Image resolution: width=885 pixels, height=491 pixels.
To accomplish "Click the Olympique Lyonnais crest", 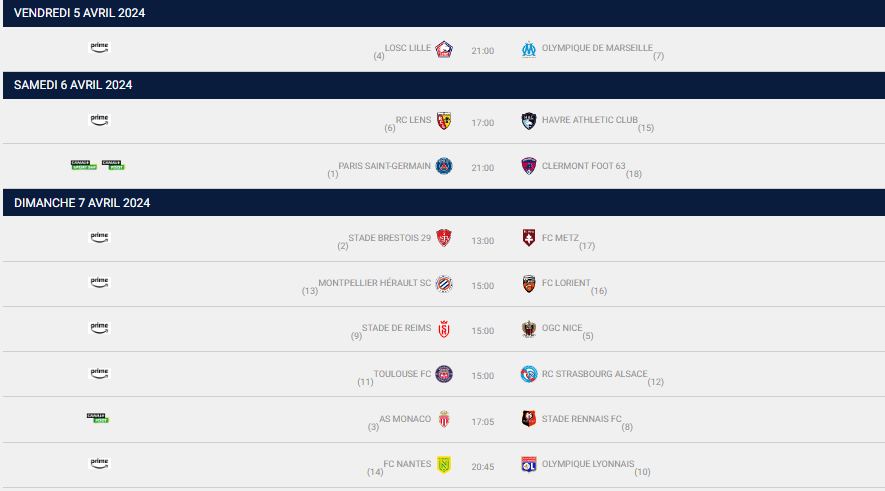I will coord(529,464).
